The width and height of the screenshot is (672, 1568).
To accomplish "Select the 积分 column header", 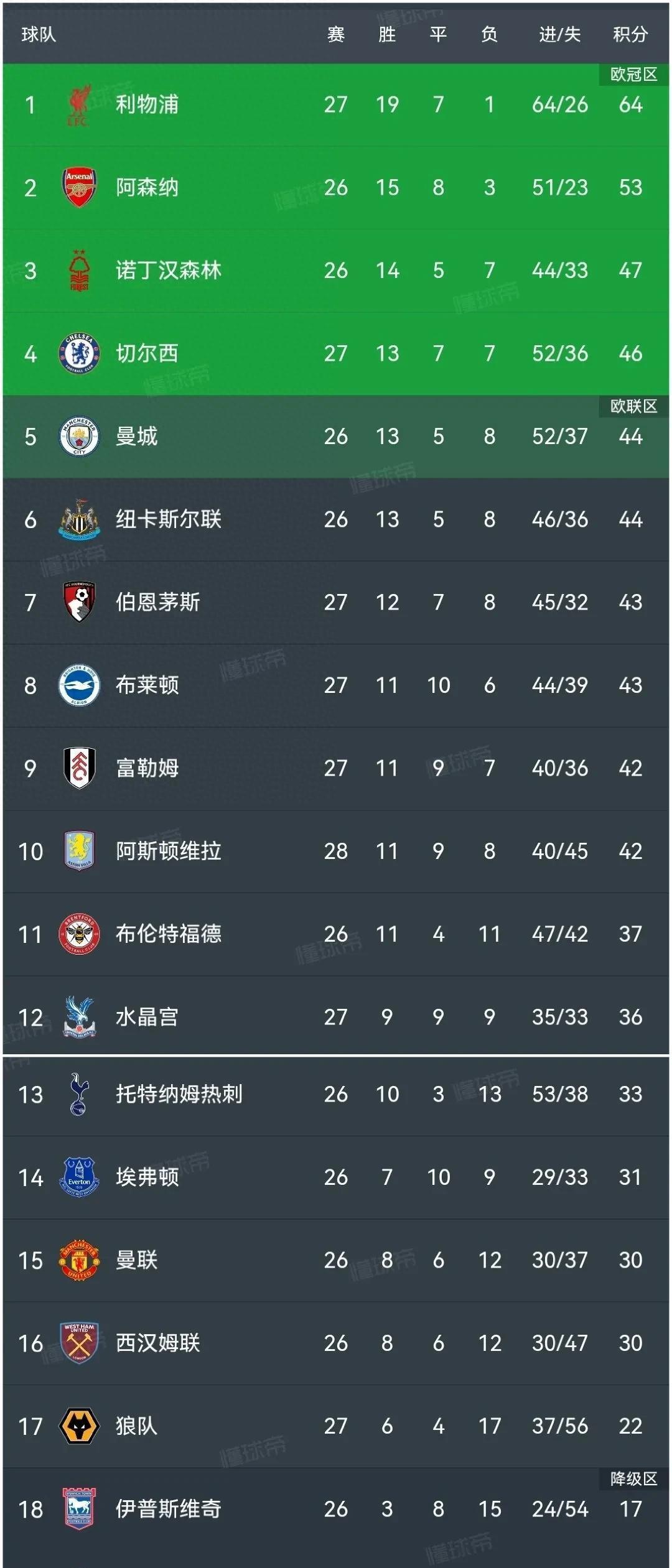I will (630, 34).
